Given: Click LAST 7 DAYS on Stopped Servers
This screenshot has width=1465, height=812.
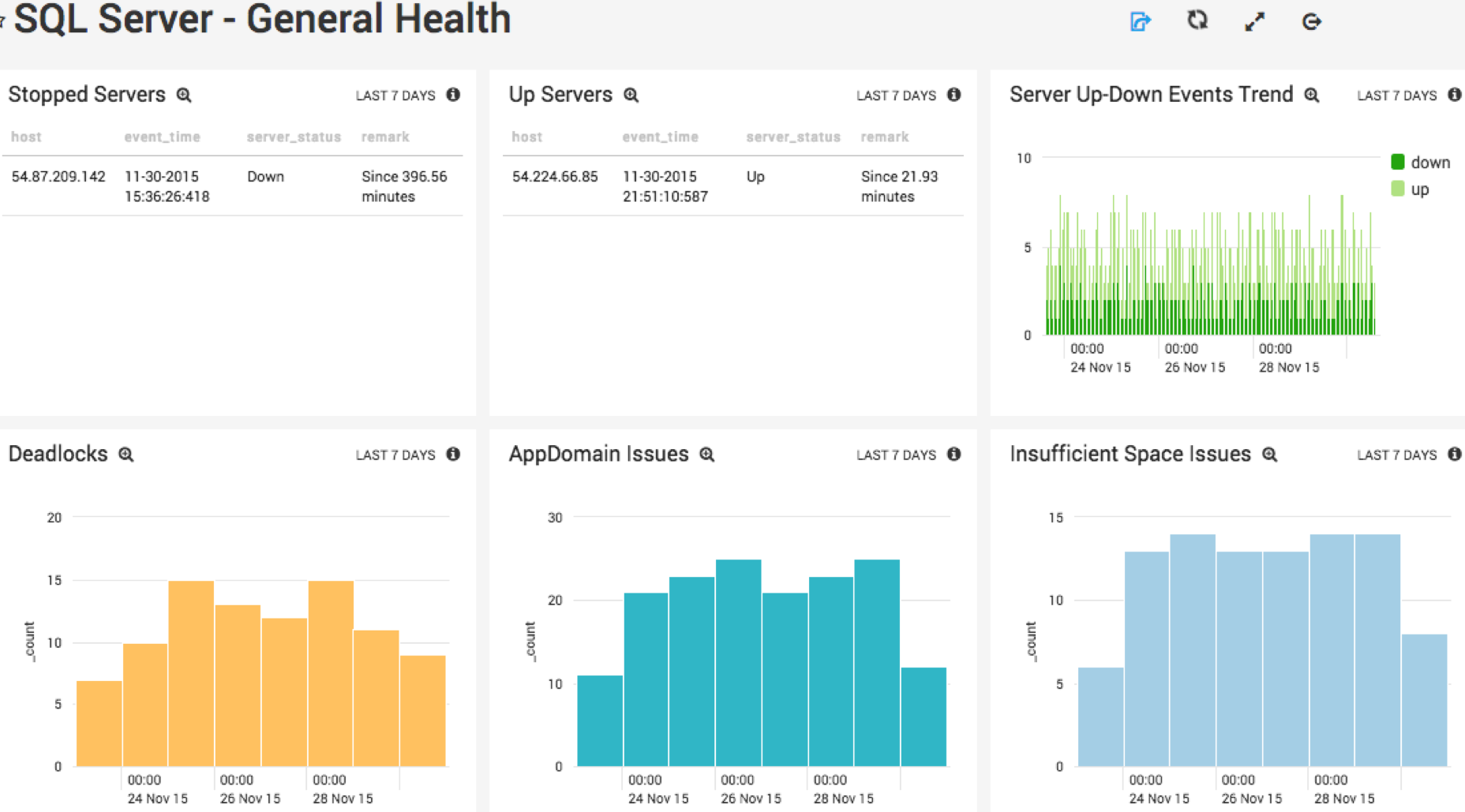Looking at the screenshot, I should tap(395, 95).
